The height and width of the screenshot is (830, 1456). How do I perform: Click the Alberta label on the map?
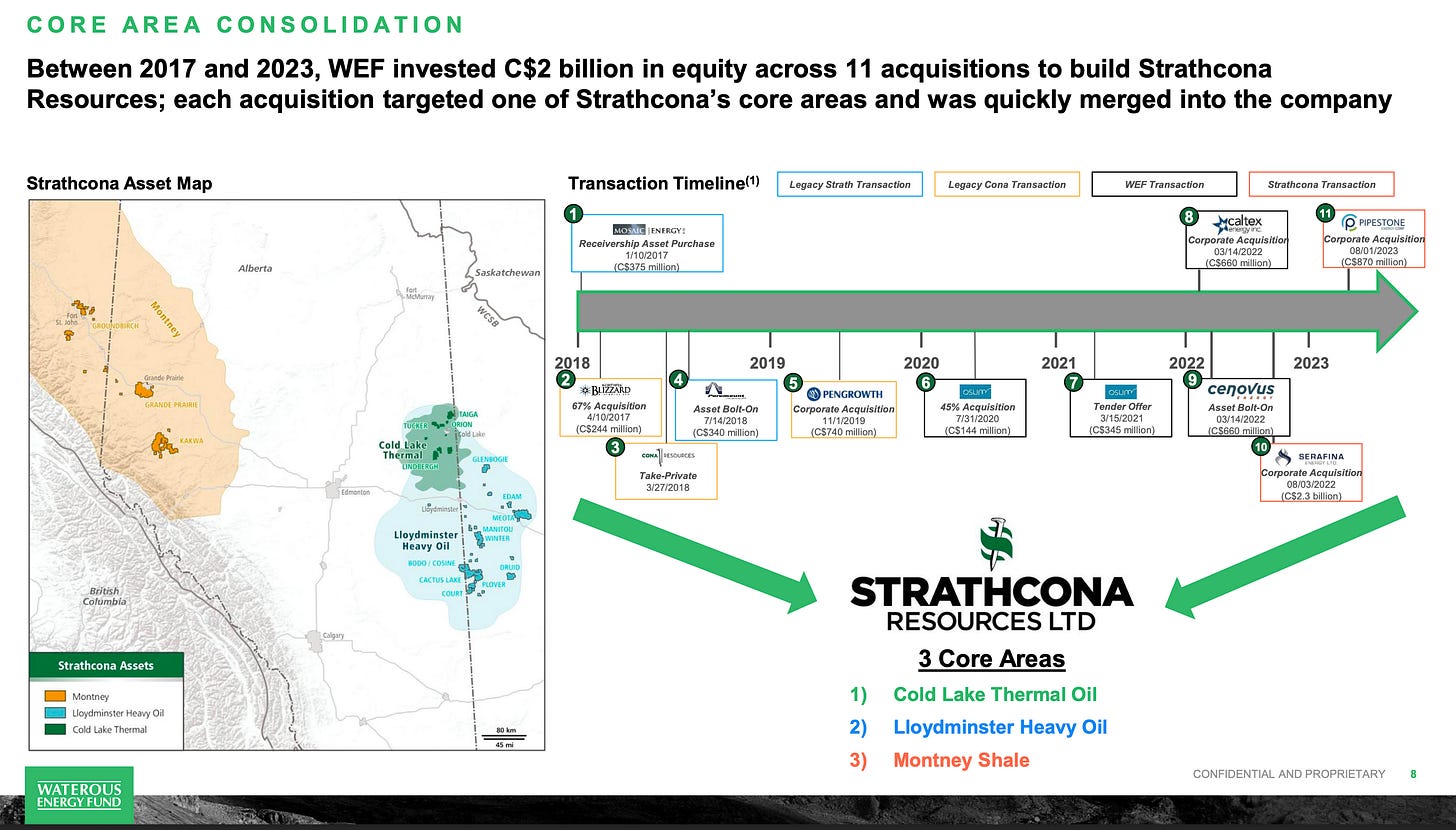click(x=255, y=269)
